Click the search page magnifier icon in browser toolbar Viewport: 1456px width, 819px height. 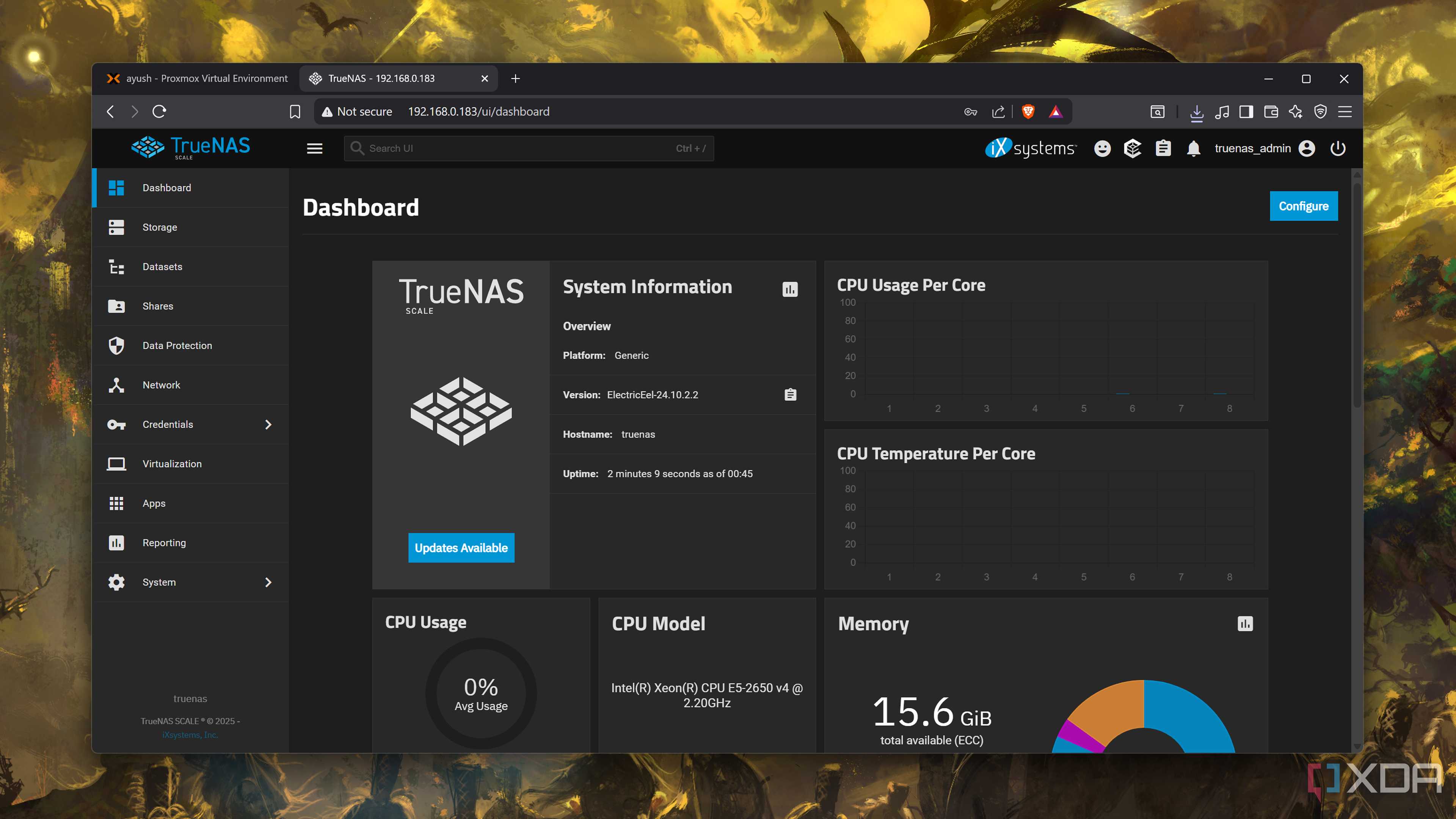click(1158, 111)
